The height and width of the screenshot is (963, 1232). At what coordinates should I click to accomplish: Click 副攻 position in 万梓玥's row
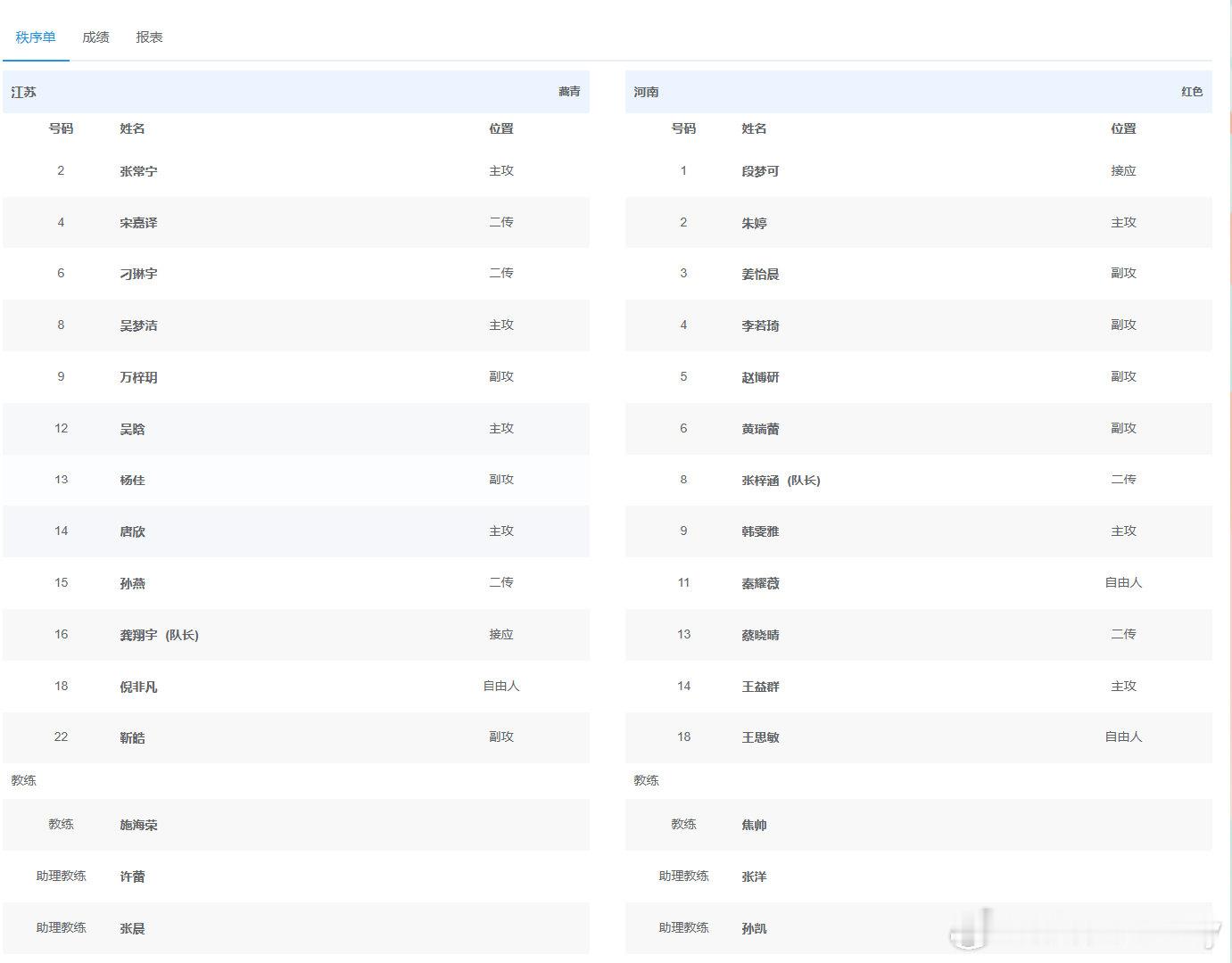tap(501, 376)
